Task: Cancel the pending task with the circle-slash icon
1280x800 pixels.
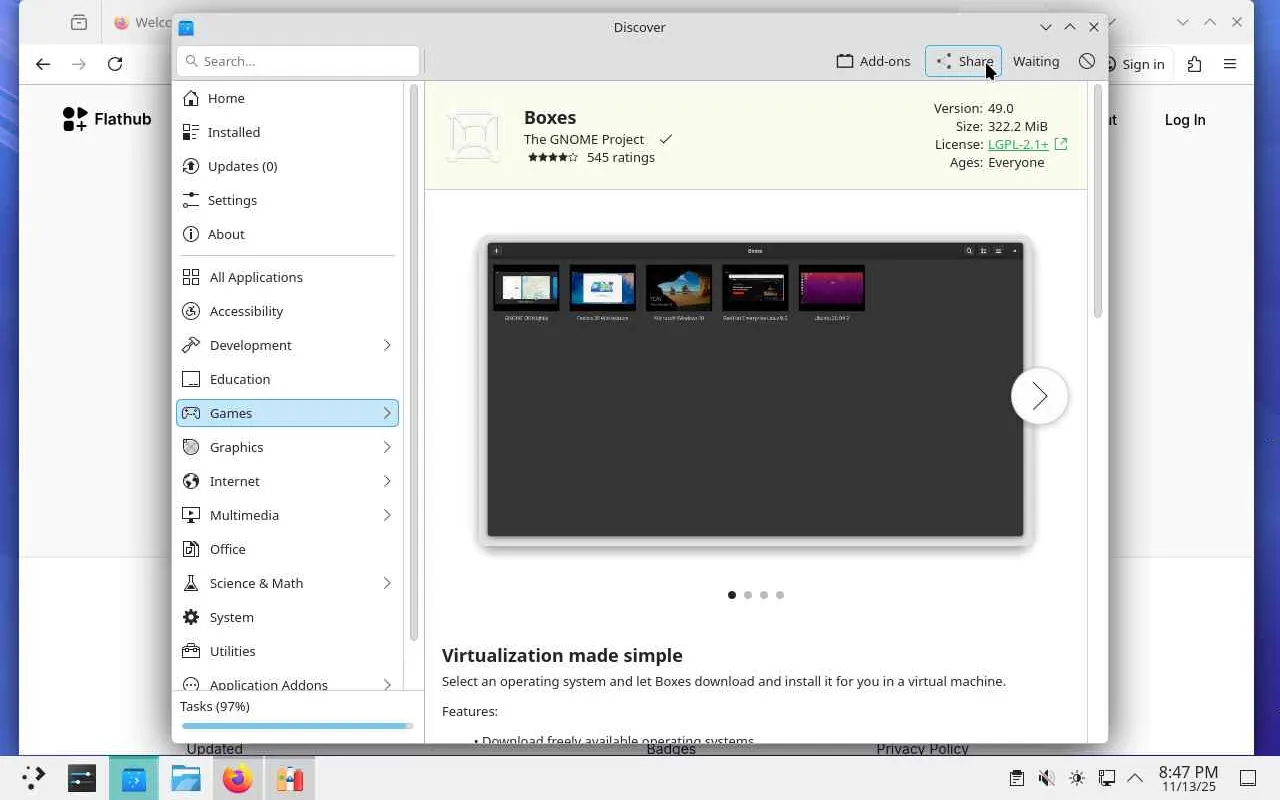Action: click(1087, 61)
